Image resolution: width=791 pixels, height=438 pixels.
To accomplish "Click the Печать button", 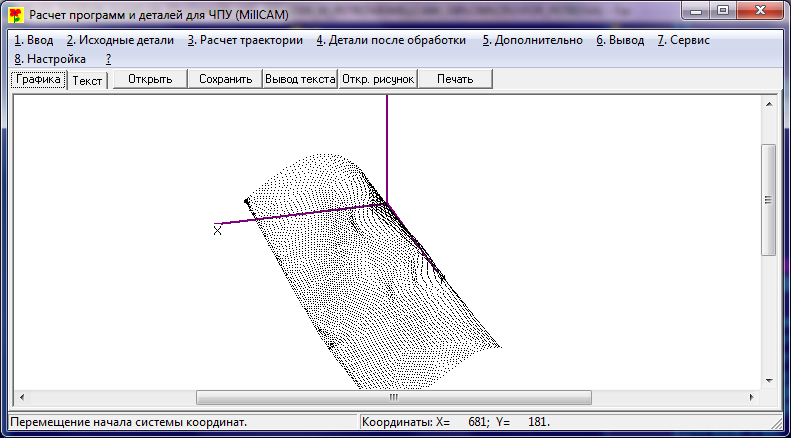I will pyautogui.click(x=455, y=79).
